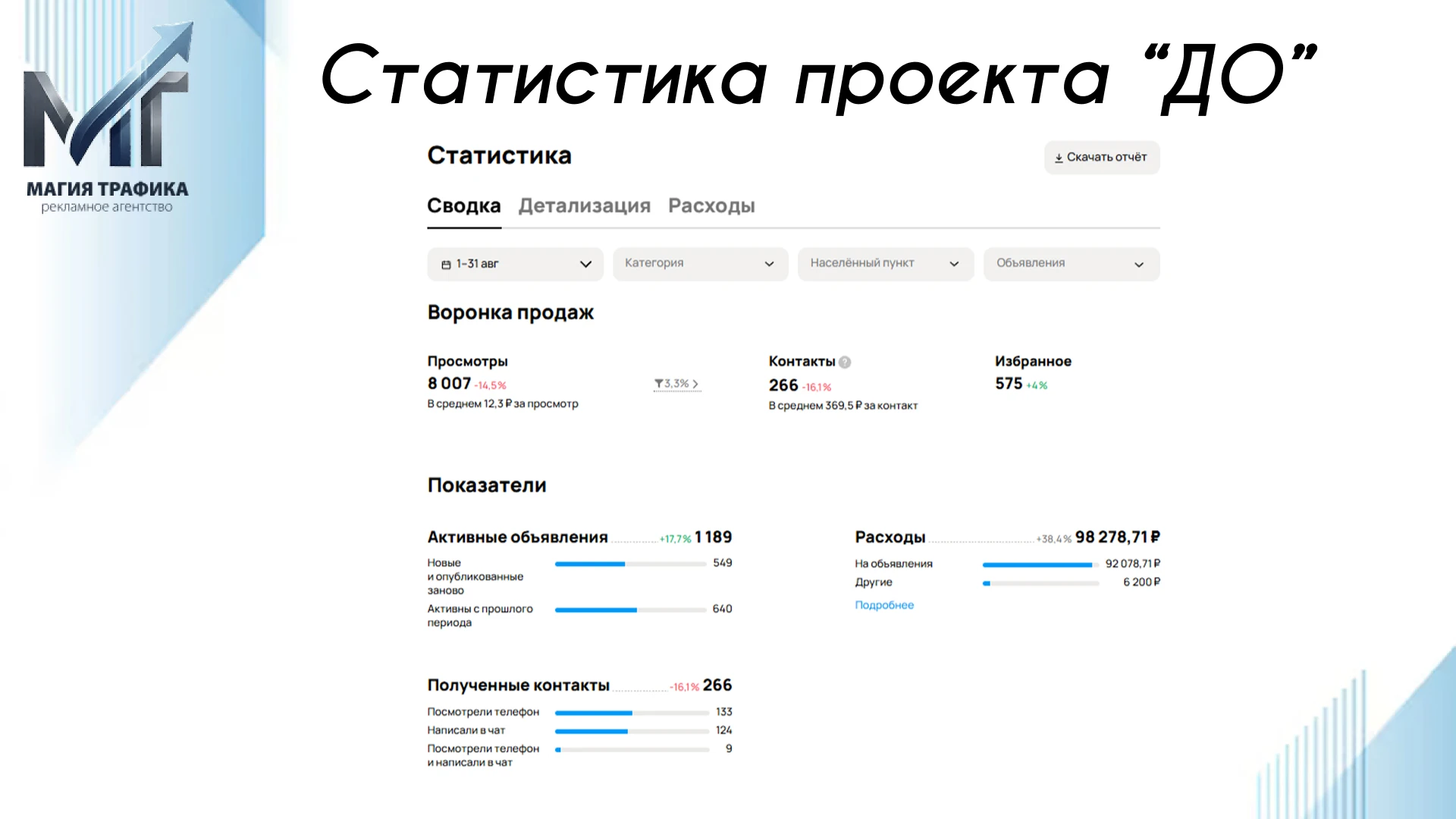Click the text В среднем 12,3 ₽ за просмотр
Viewport: 1456px width, 819px height.
pyautogui.click(x=503, y=404)
